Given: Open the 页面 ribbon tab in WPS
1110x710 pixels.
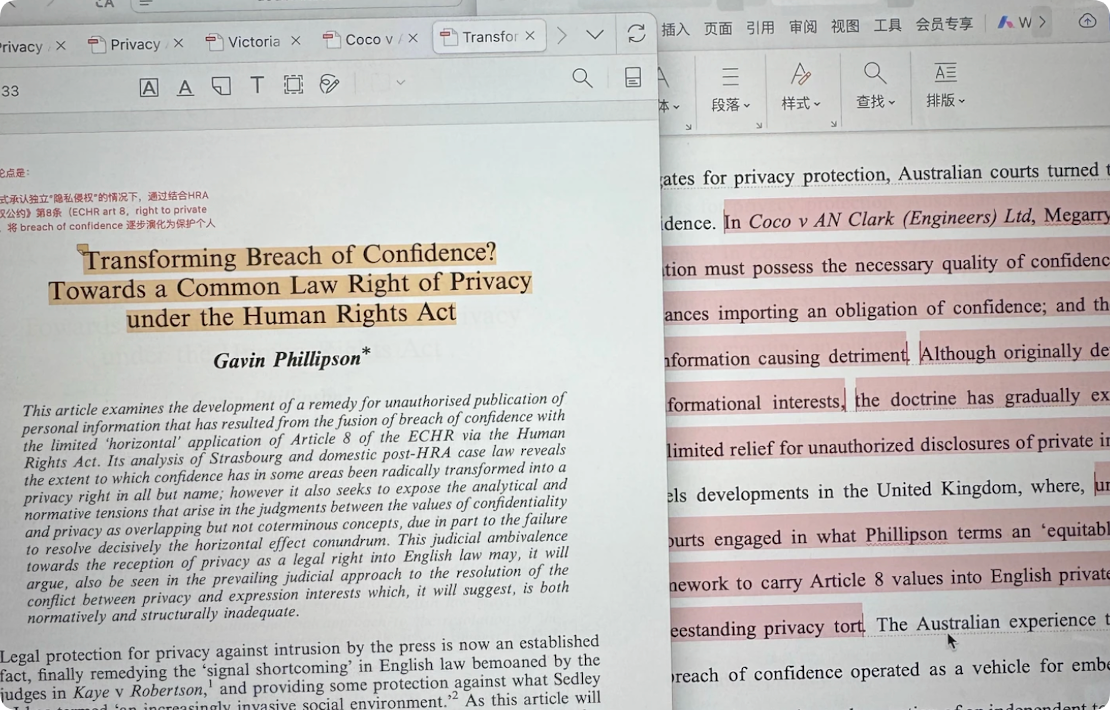Looking at the screenshot, I should coord(718,28).
